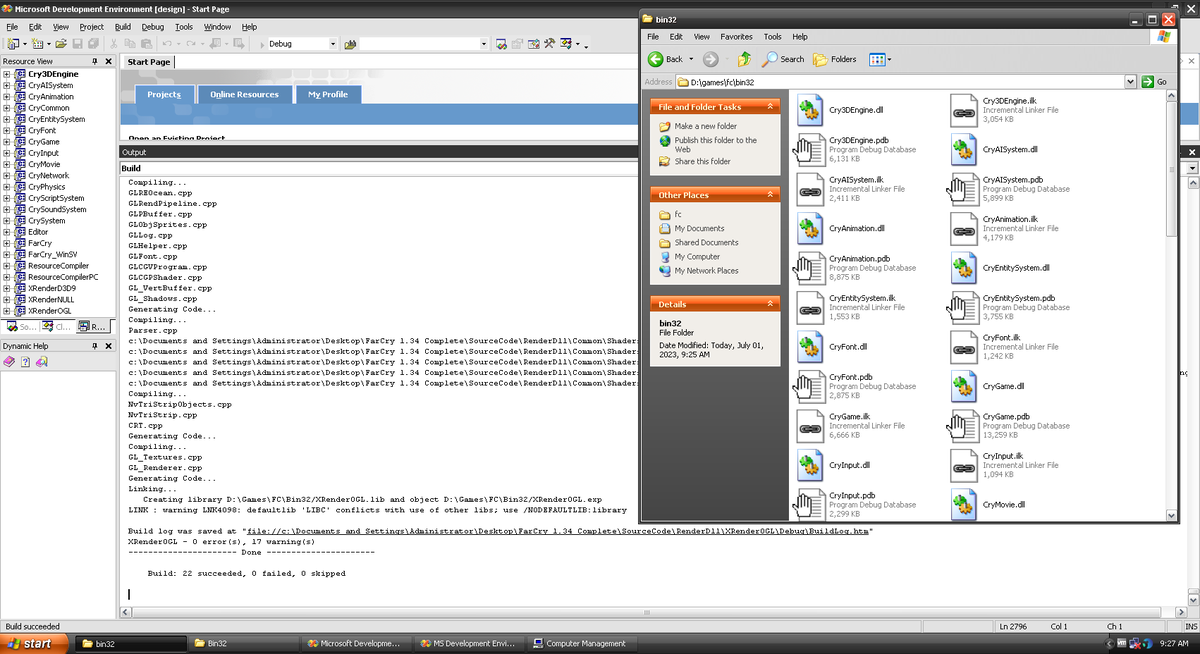The width and height of the screenshot is (1200, 654).
Task: Click Open File toolbar icon
Action: tap(62, 44)
